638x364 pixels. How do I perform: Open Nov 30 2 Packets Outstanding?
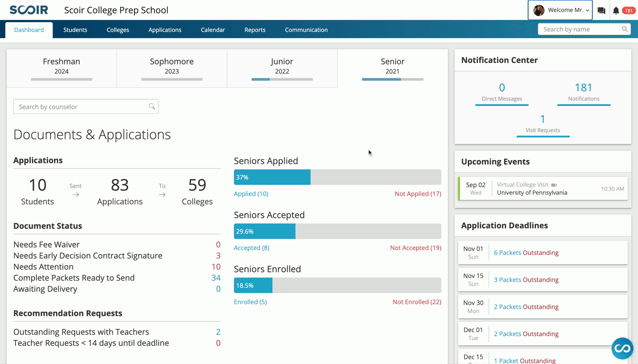(x=543, y=307)
